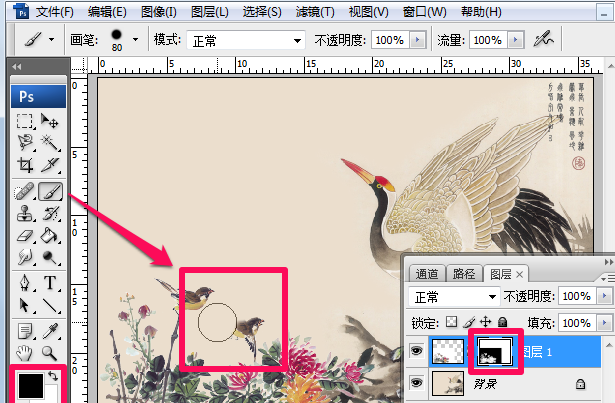Select the Rectangular Marquee tool
The width and height of the screenshot is (615, 403).
(x=25, y=121)
